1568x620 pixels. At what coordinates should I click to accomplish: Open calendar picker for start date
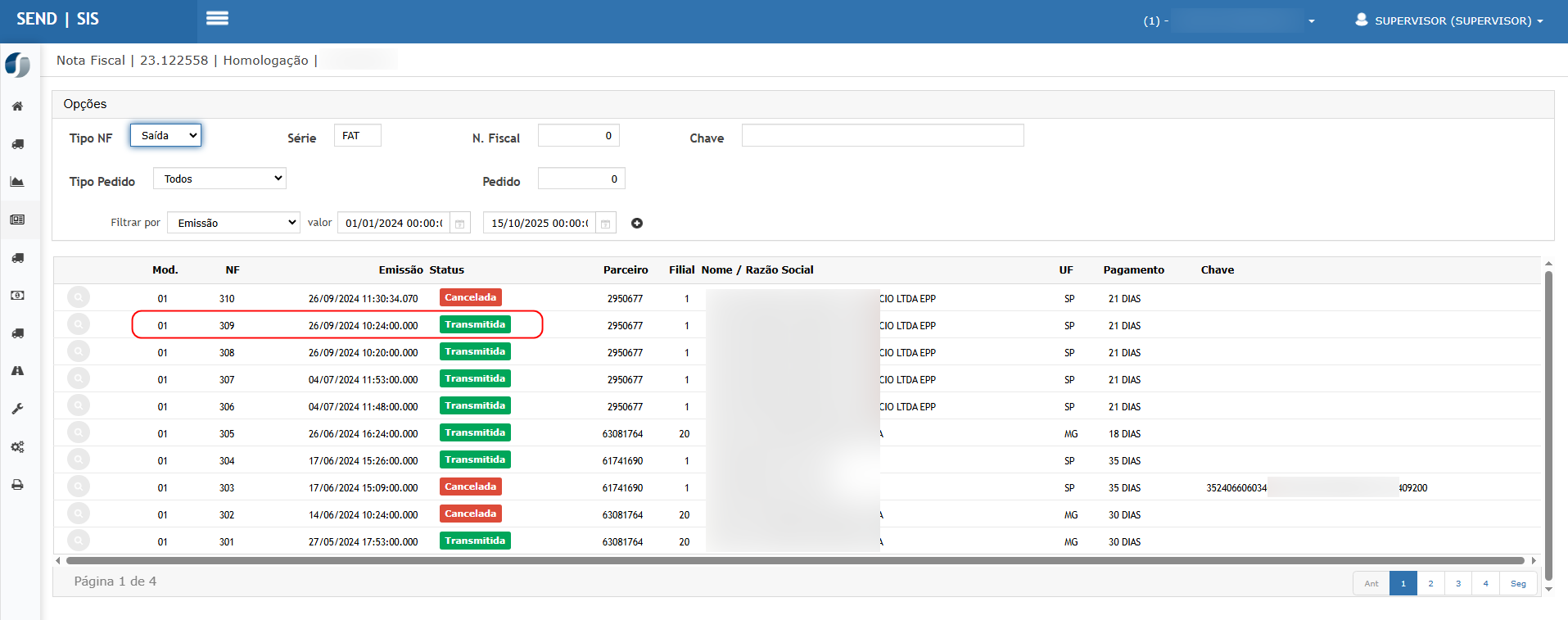click(x=460, y=224)
